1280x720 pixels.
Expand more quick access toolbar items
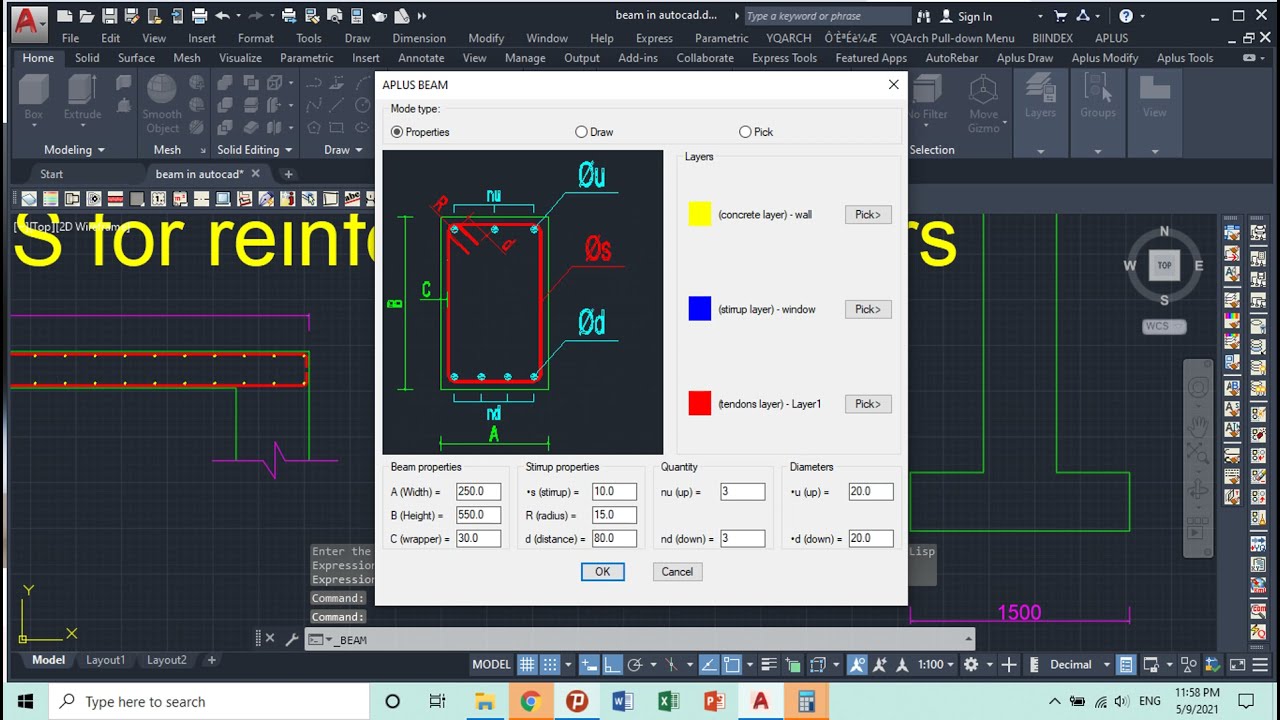click(422, 16)
